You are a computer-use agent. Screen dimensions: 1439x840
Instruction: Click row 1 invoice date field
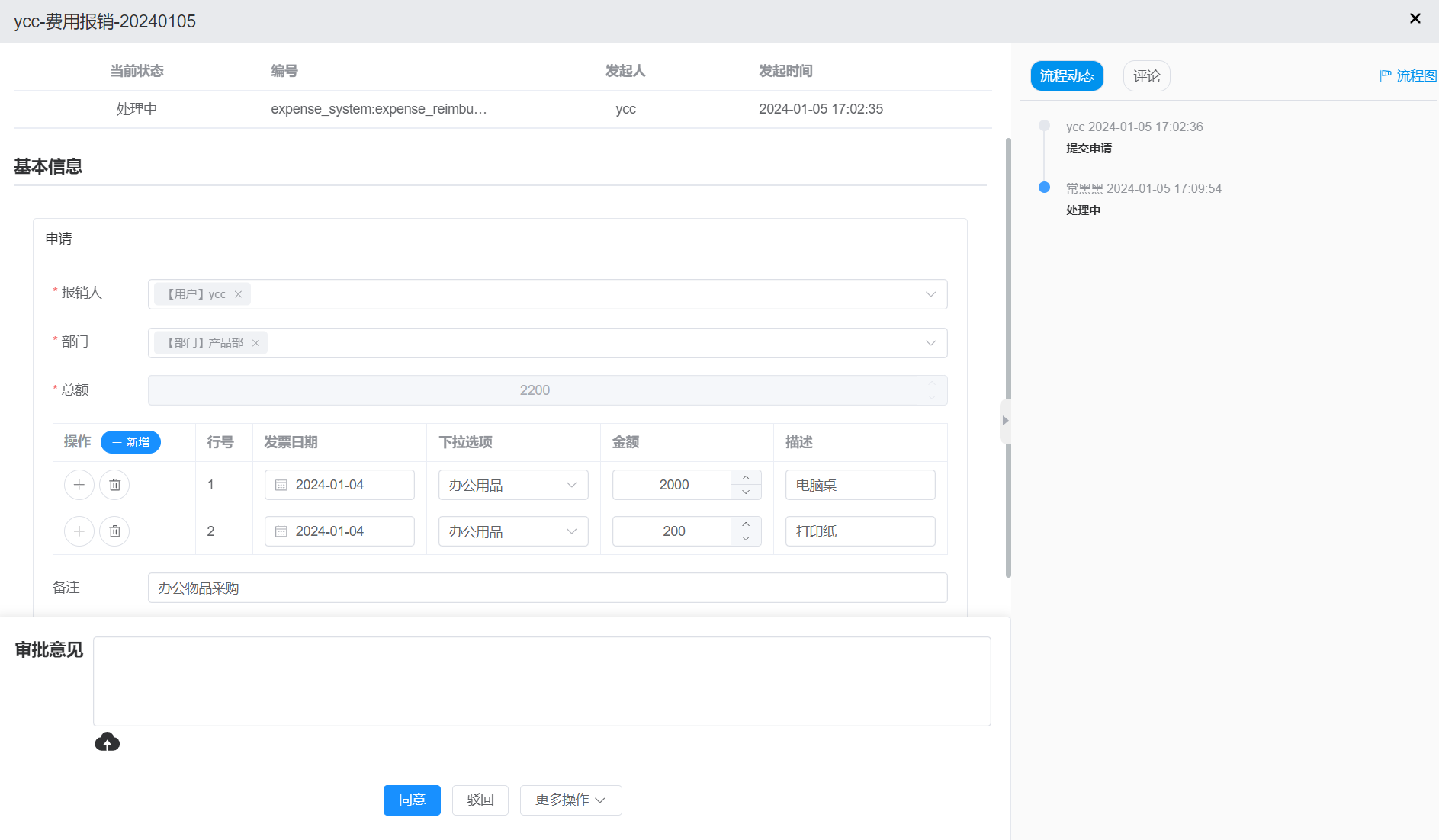click(x=339, y=485)
